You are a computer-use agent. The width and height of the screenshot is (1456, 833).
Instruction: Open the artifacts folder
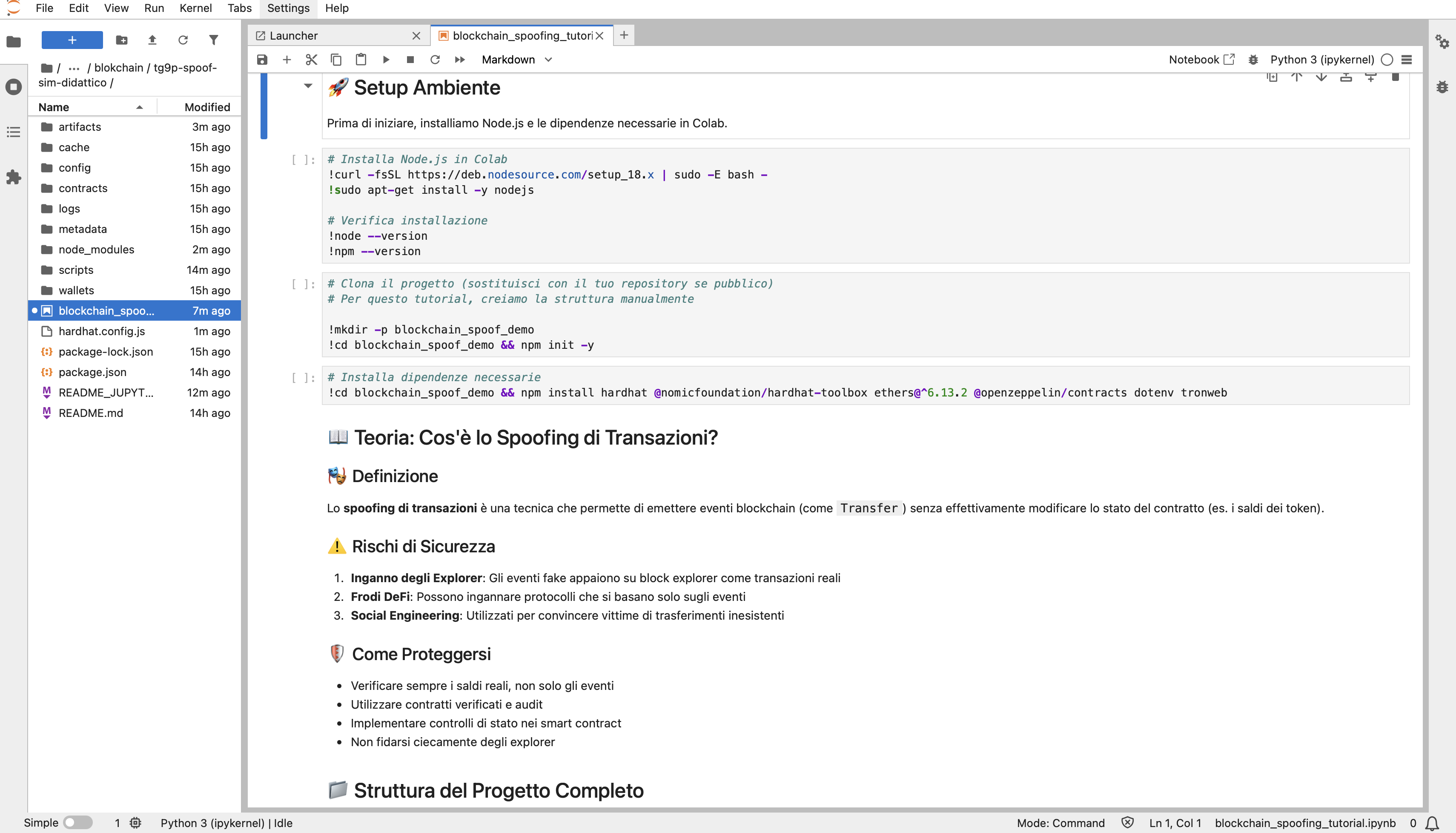click(x=135, y=126)
